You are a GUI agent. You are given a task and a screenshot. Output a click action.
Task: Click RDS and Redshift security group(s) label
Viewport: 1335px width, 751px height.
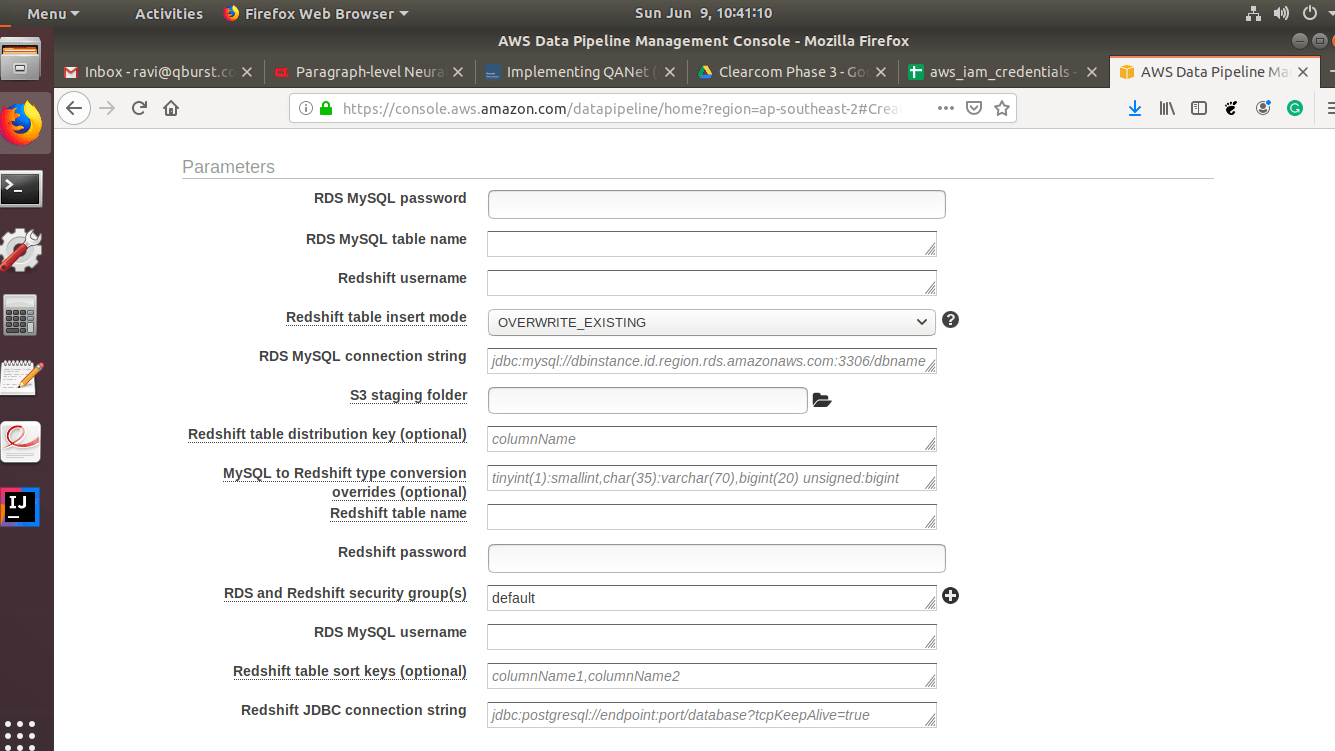point(345,593)
